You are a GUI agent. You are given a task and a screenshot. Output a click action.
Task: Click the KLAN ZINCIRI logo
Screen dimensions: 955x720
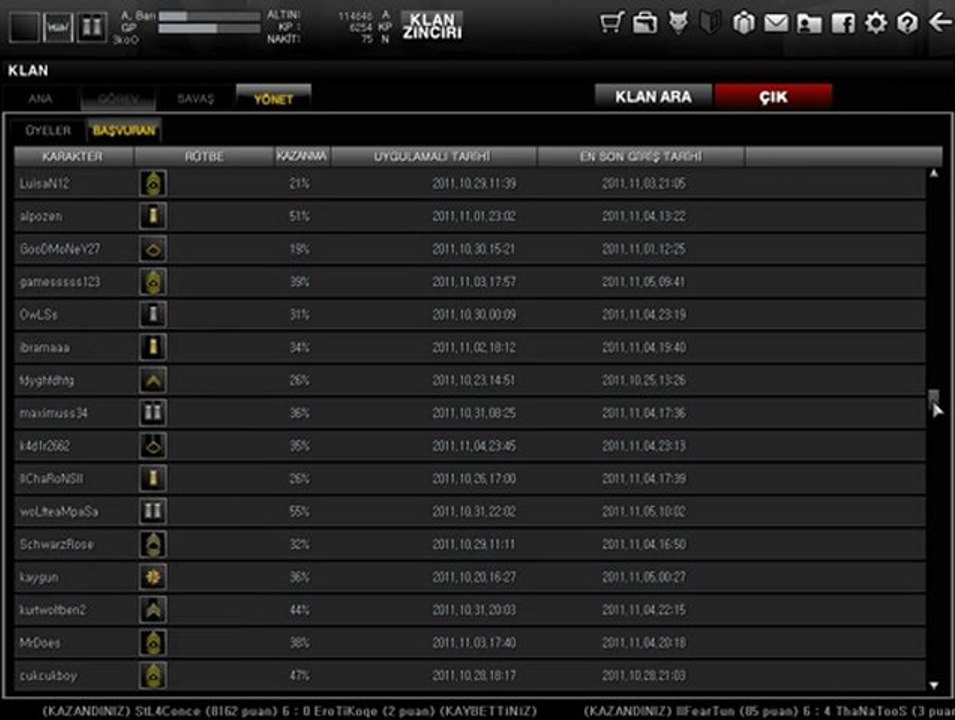click(432, 26)
